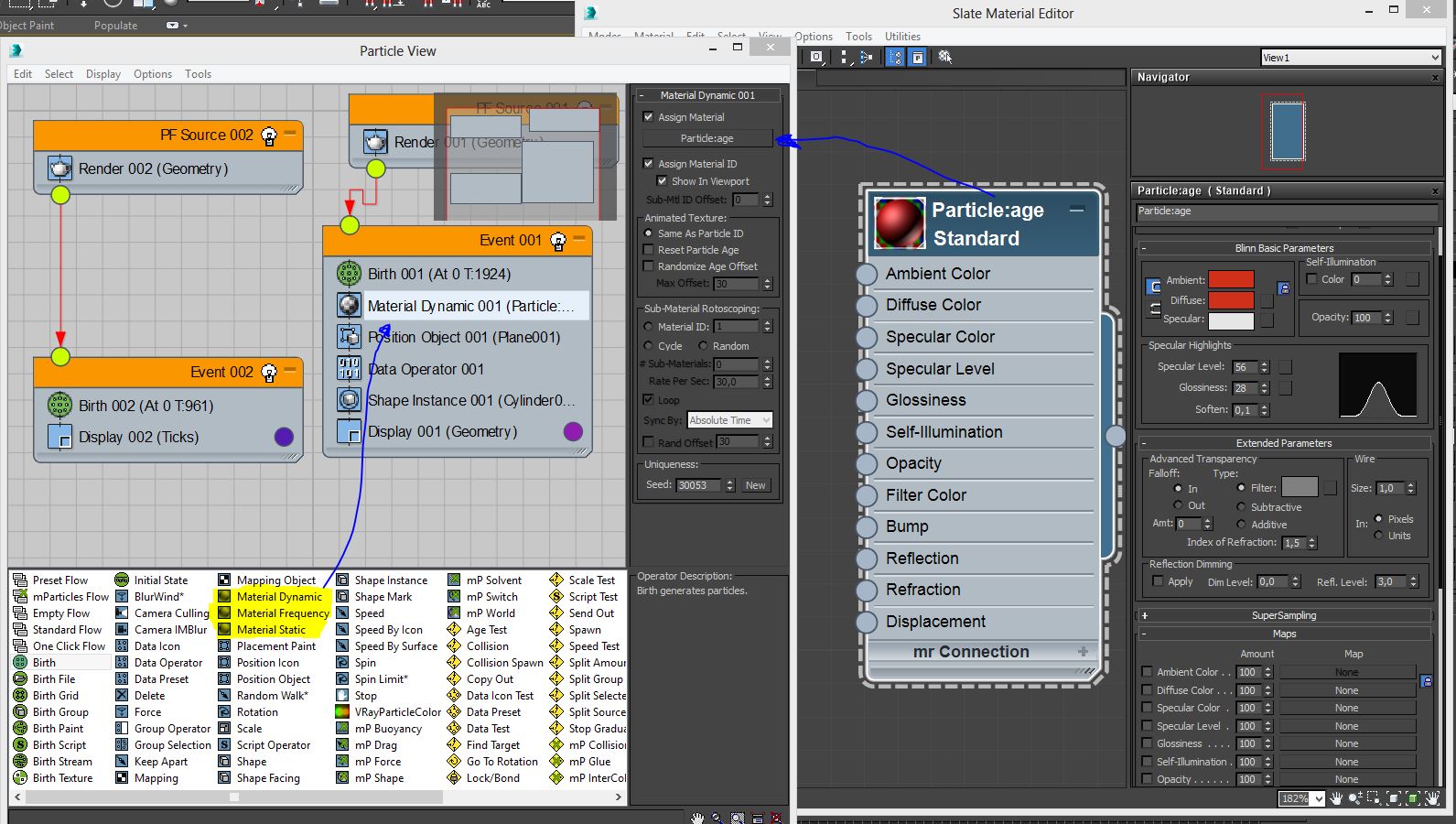Open the View1 dropdown in material editor

click(x=1351, y=58)
